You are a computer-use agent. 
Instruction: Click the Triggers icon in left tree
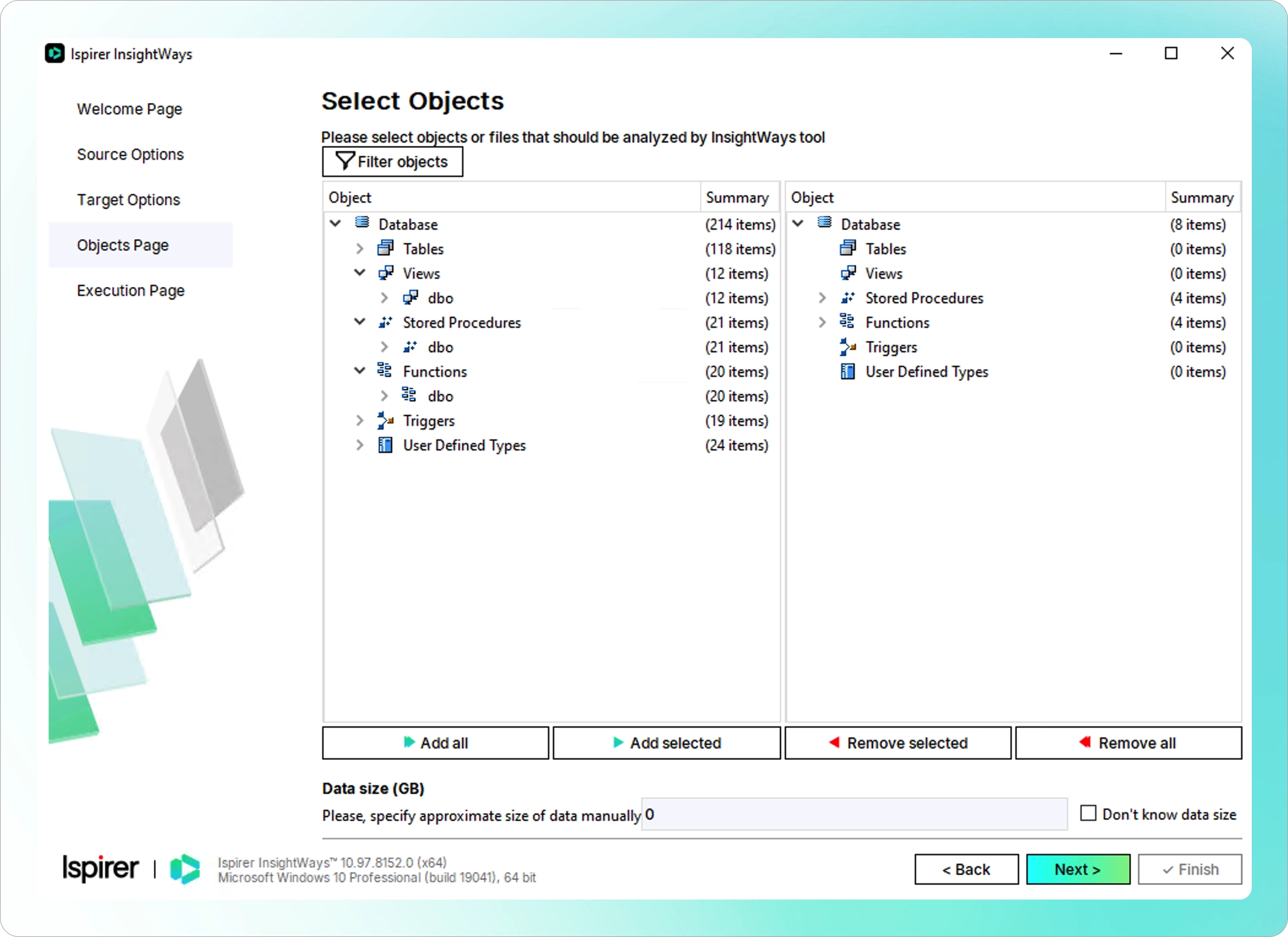pos(385,420)
